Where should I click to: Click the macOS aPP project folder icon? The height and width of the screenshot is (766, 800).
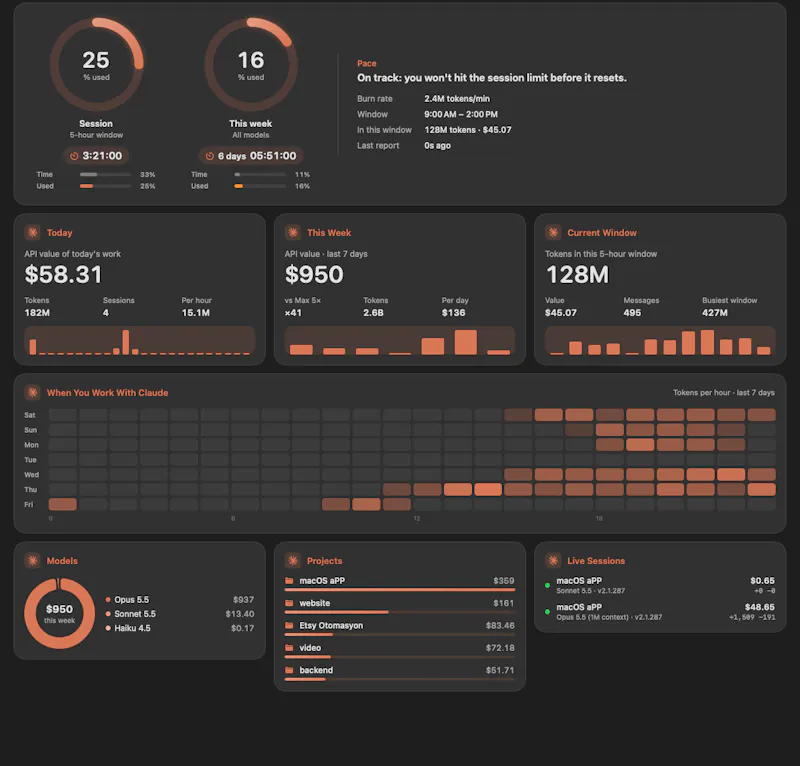click(x=289, y=581)
